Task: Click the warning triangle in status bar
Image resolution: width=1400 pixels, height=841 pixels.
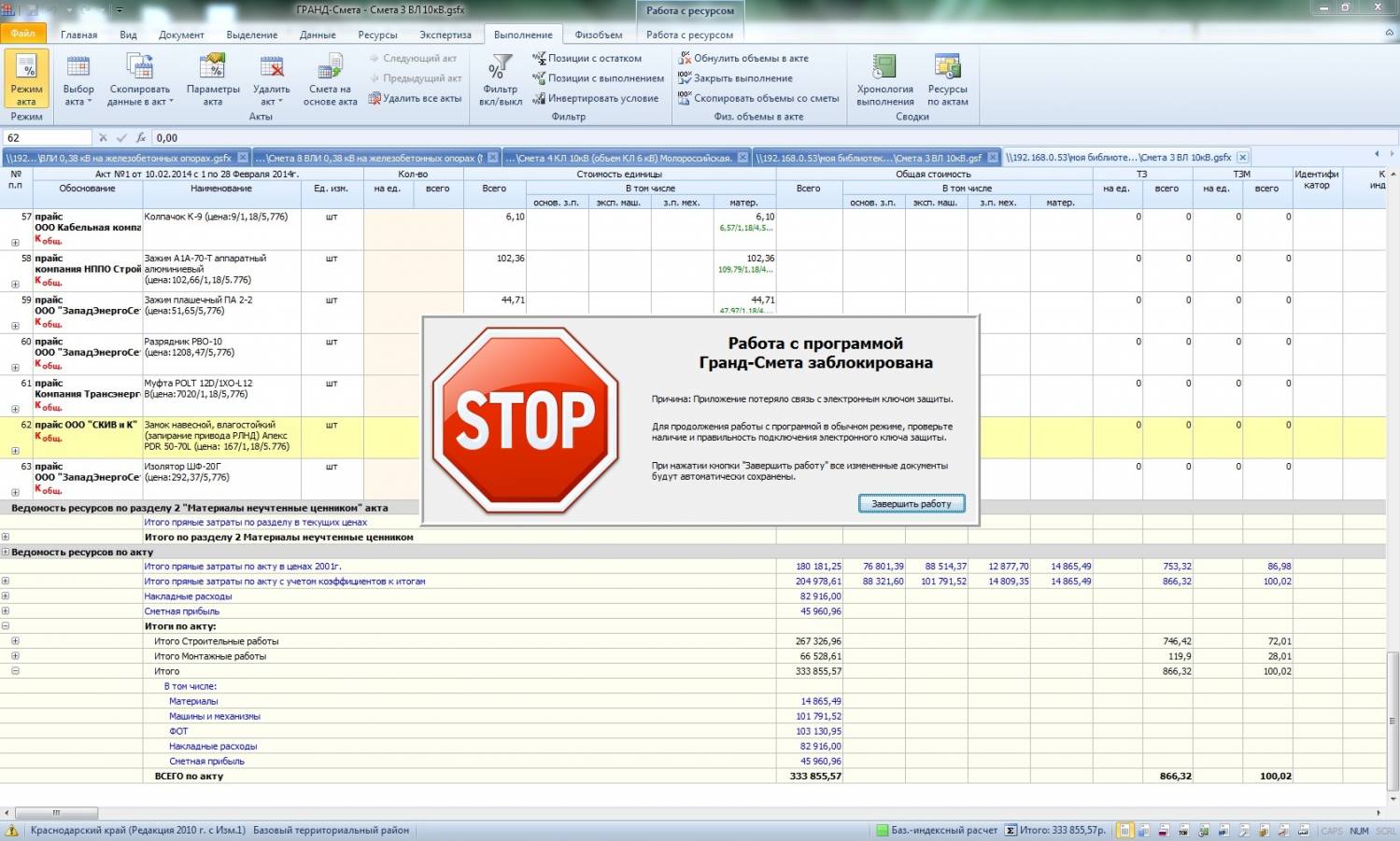Action: [11, 831]
